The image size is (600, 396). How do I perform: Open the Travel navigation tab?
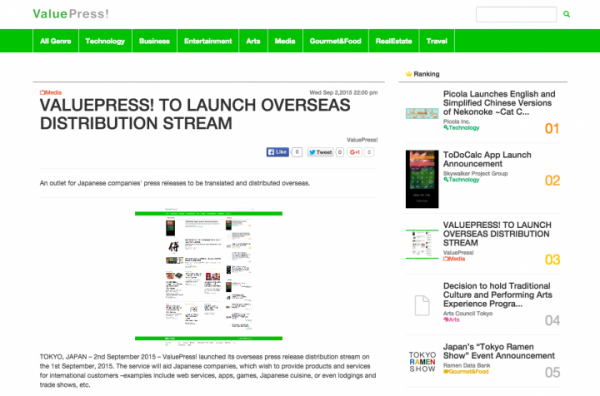click(x=437, y=41)
